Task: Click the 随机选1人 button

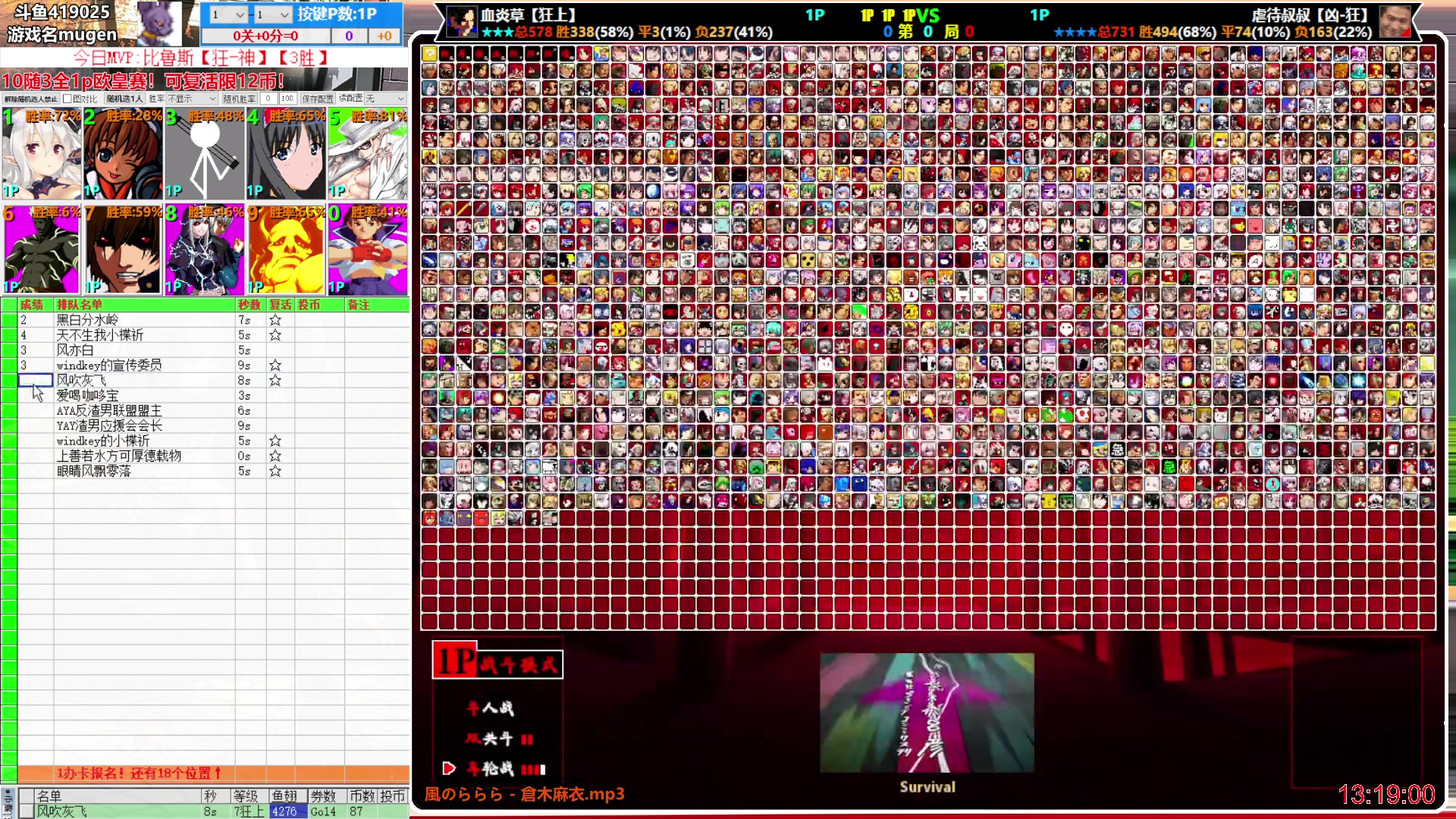Action: point(124,99)
